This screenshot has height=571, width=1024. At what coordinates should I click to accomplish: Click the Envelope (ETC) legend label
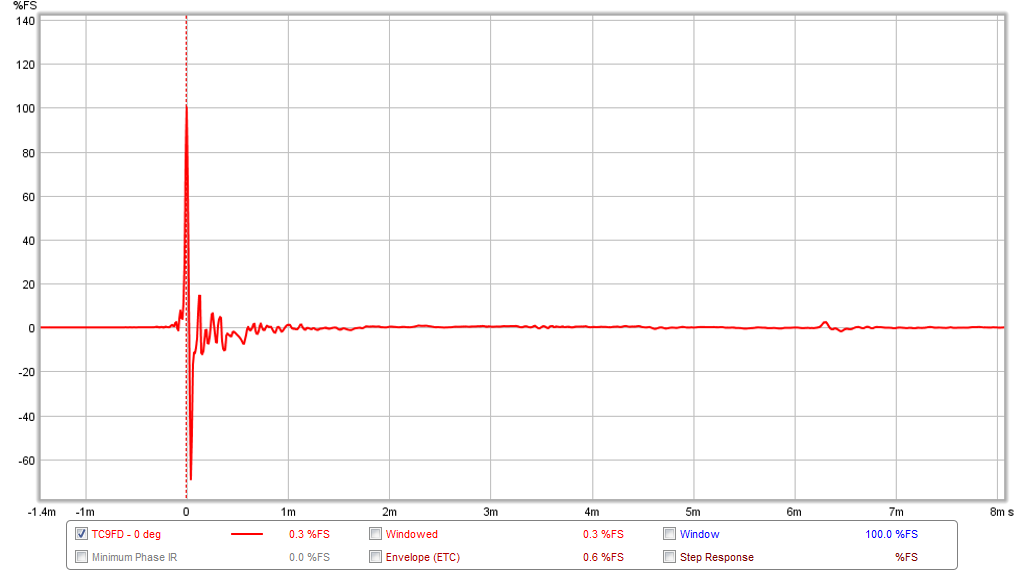pyautogui.click(x=423, y=557)
